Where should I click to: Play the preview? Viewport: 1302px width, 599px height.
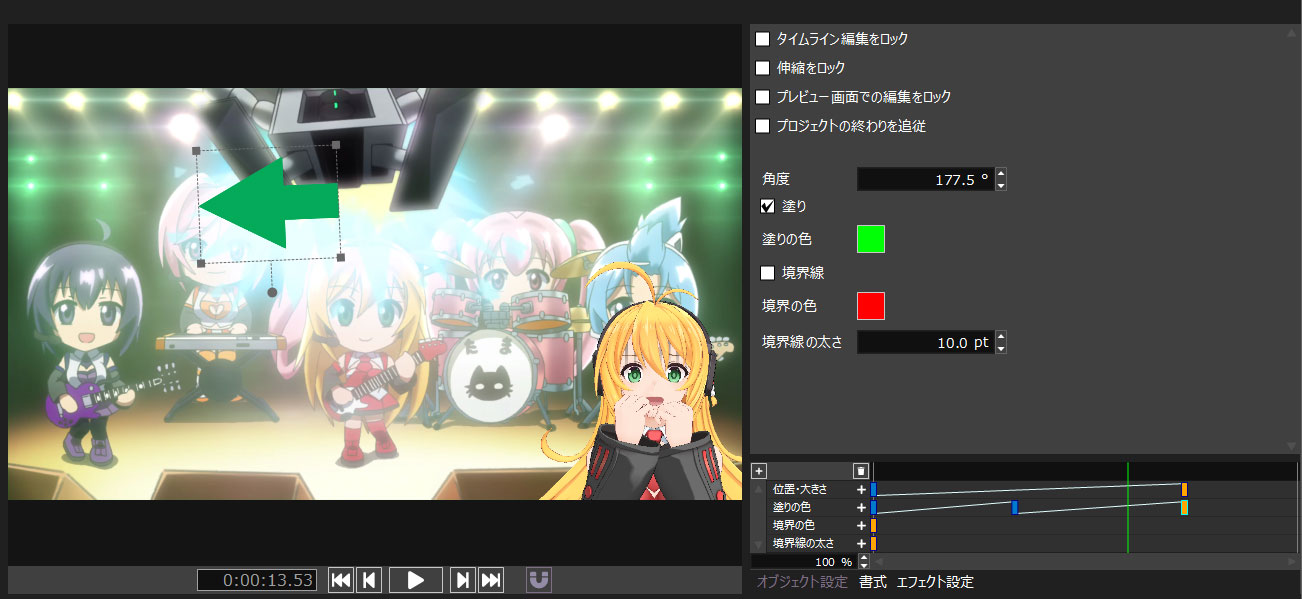click(416, 580)
